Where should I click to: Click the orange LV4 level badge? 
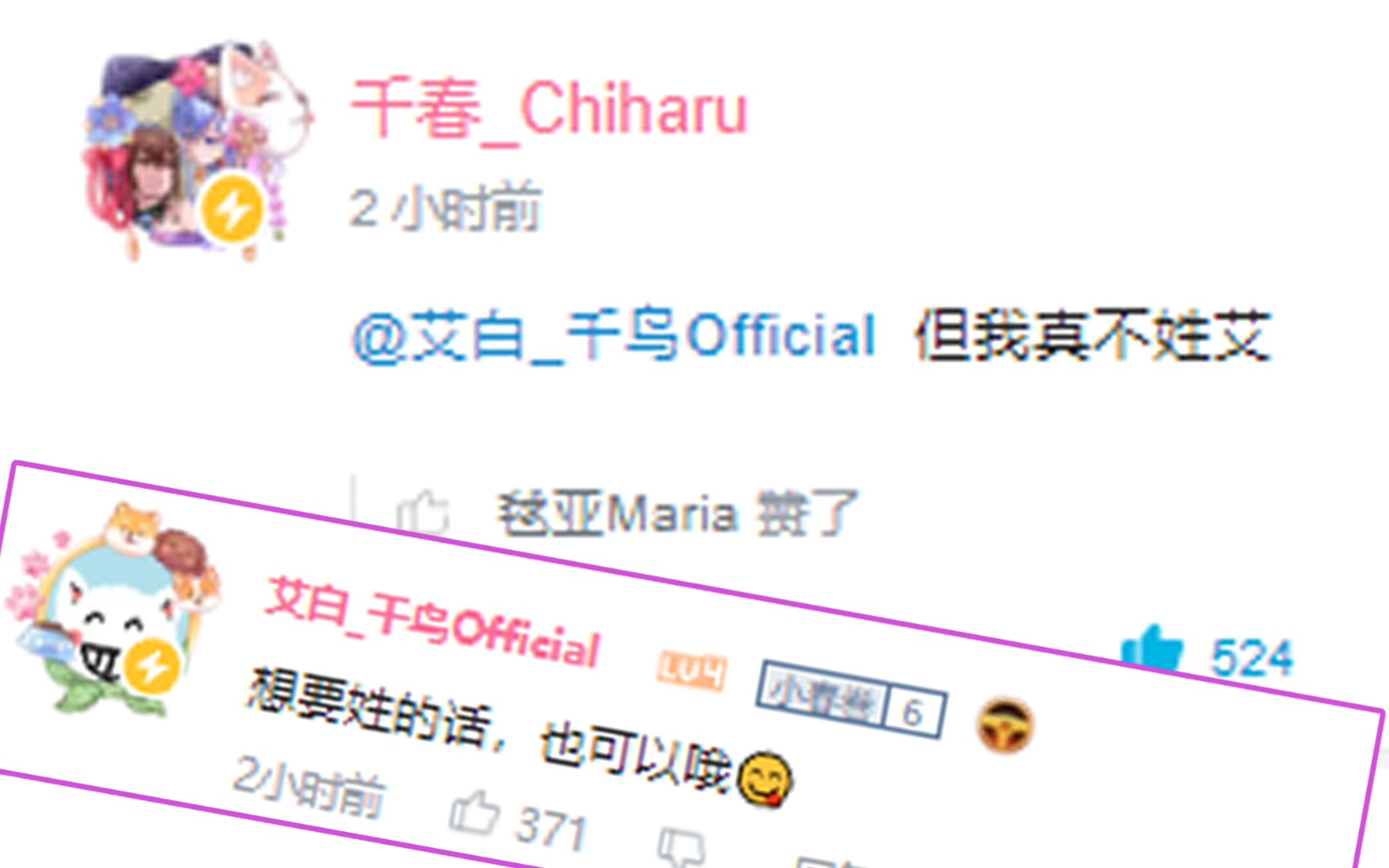692,669
